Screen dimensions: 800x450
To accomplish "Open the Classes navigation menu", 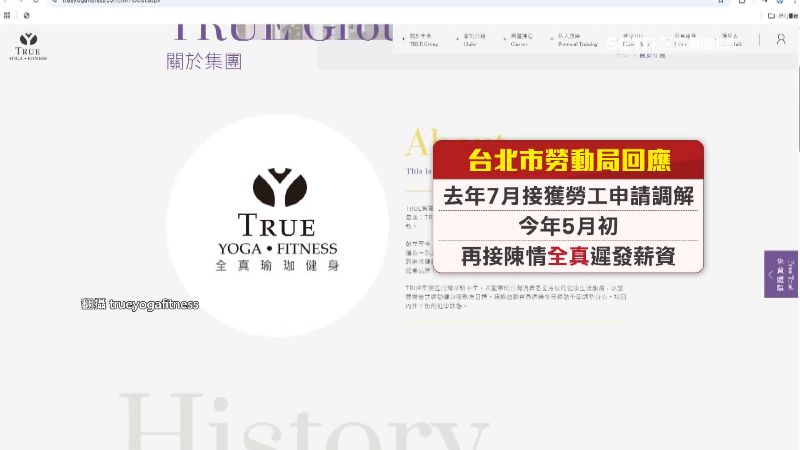I will [521, 40].
